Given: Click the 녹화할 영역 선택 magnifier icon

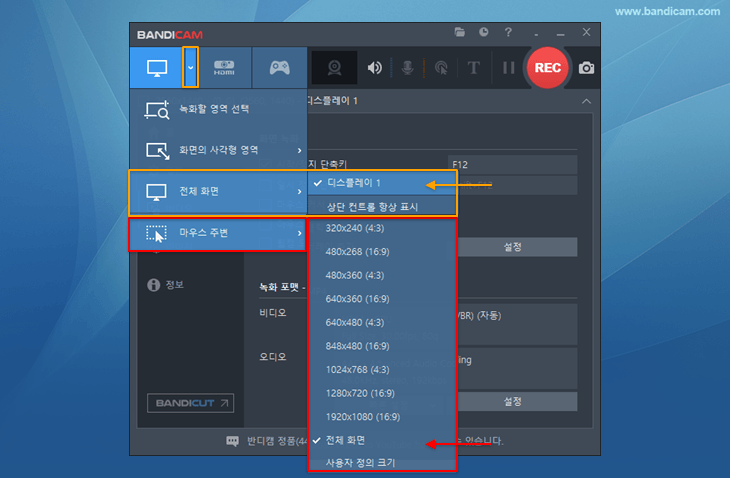Looking at the screenshot, I should [157, 110].
